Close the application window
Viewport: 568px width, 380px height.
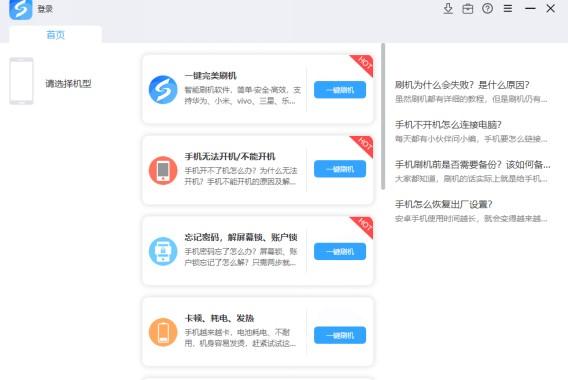click(550, 8)
